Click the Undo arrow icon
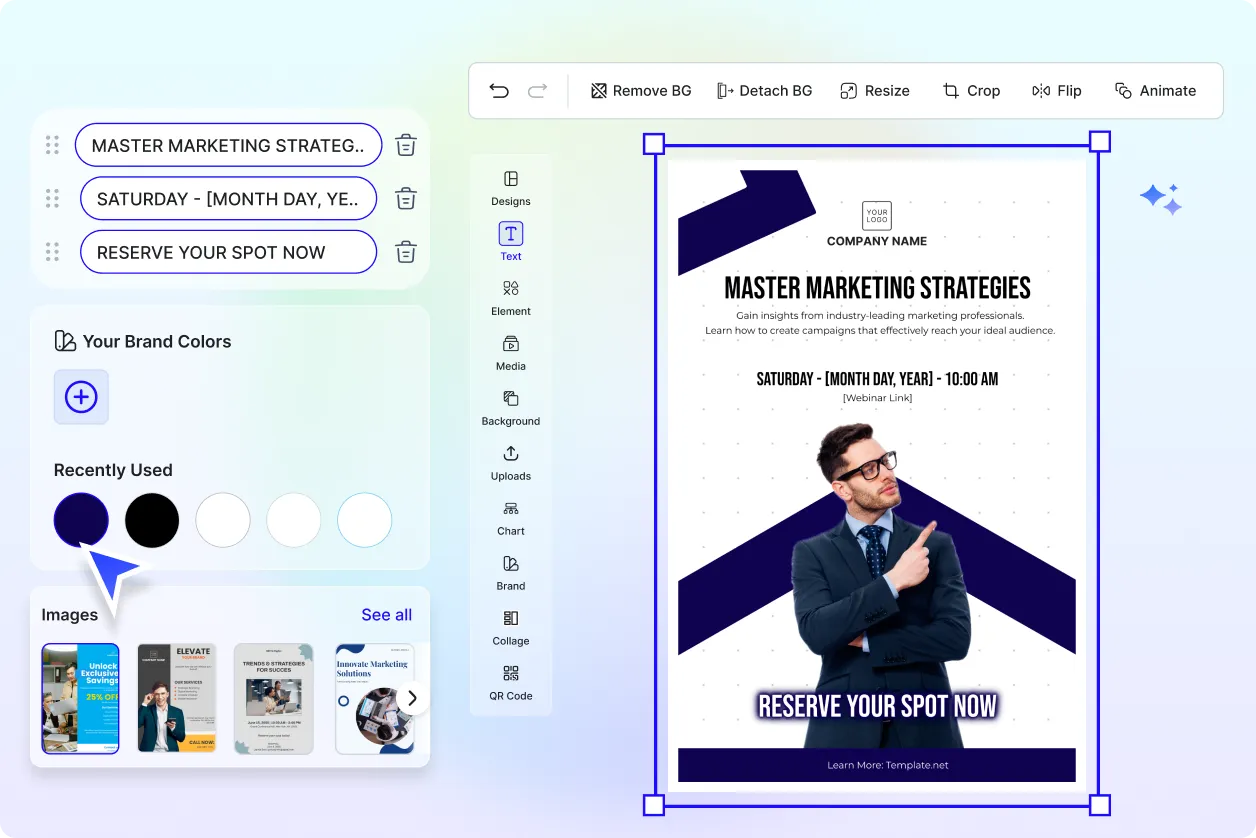 pyautogui.click(x=499, y=90)
